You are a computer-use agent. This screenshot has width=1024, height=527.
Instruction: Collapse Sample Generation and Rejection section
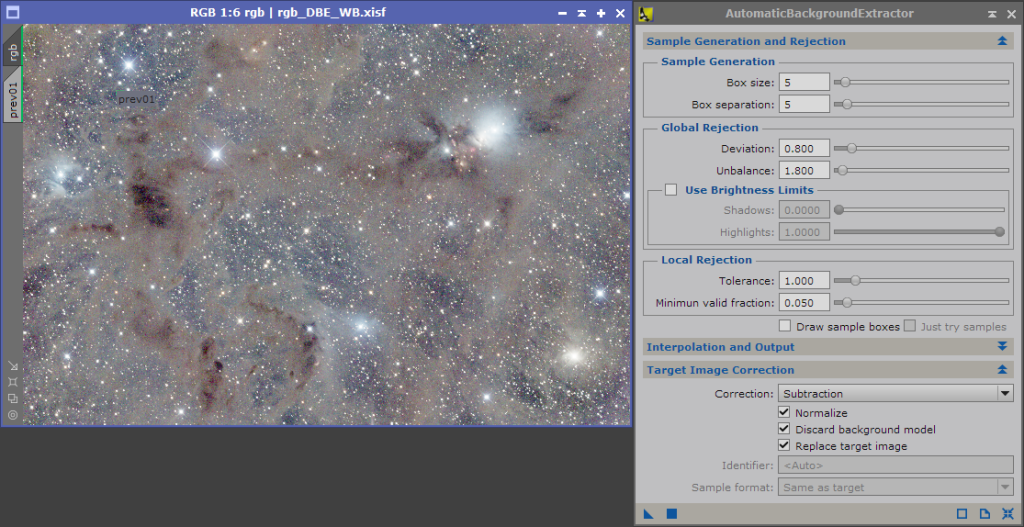pos(1002,41)
